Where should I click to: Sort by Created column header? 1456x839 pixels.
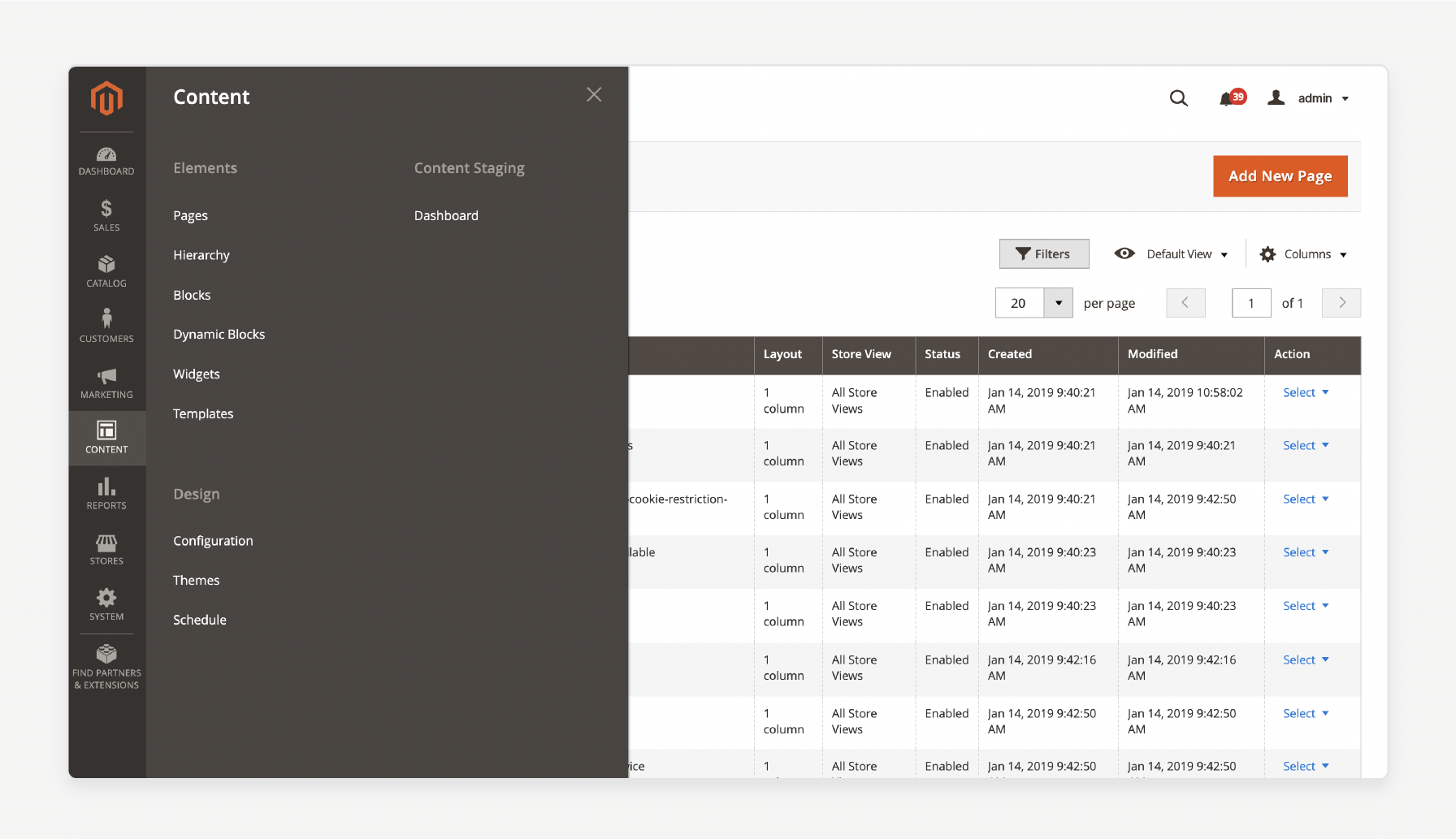(1048, 355)
